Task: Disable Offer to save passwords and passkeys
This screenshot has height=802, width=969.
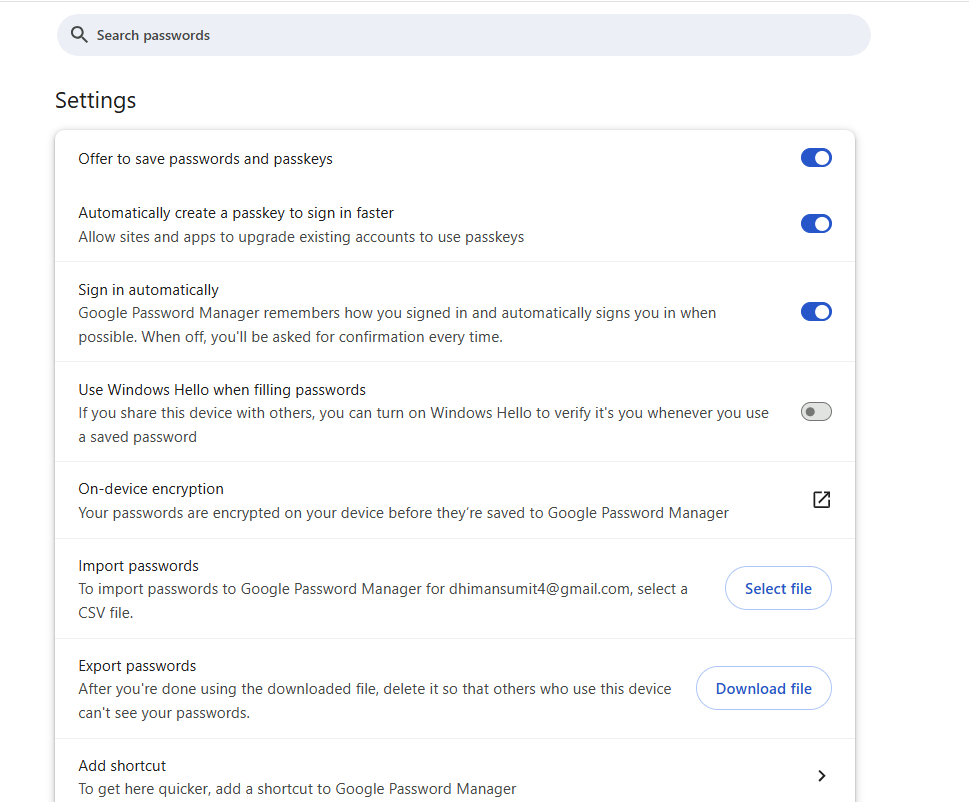Action: [816, 158]
